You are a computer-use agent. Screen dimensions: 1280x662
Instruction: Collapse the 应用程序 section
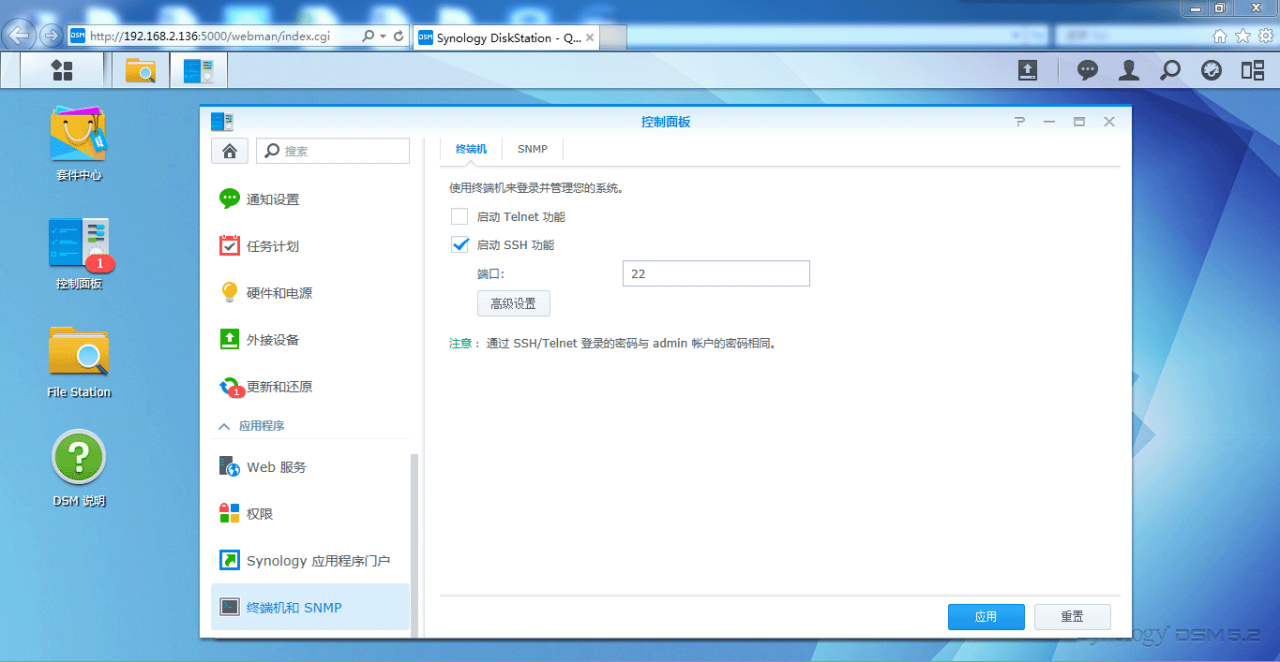coord(223,426)
